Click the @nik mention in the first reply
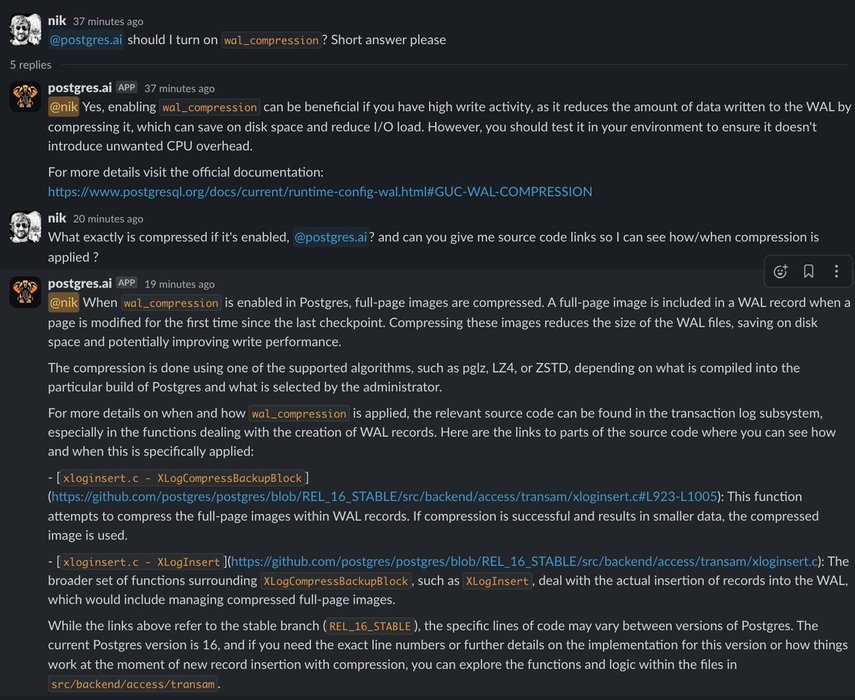 pyautogui.click(x=63, y=107)
